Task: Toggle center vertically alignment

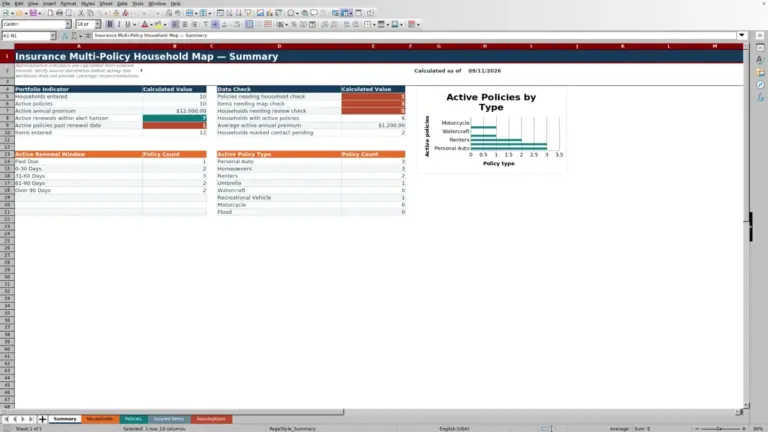Action: click(x=215, y=24)
